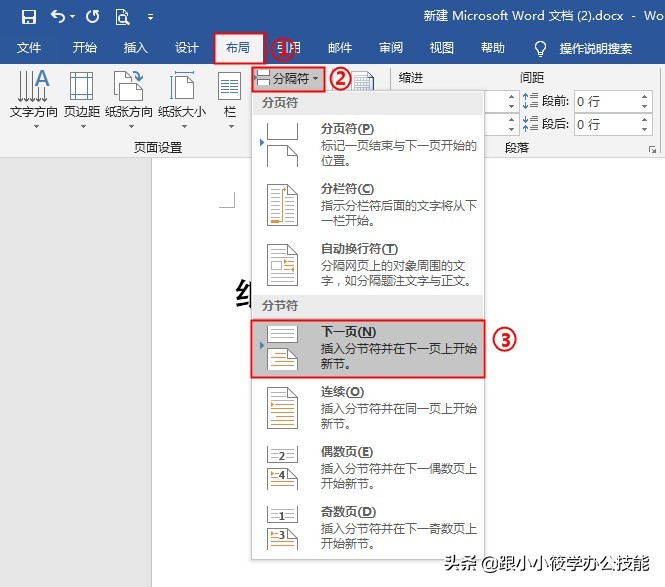Switch to the 设计 tab
Image resolution: width=665 pixels, height=587 pixels.
pos(187,48)
